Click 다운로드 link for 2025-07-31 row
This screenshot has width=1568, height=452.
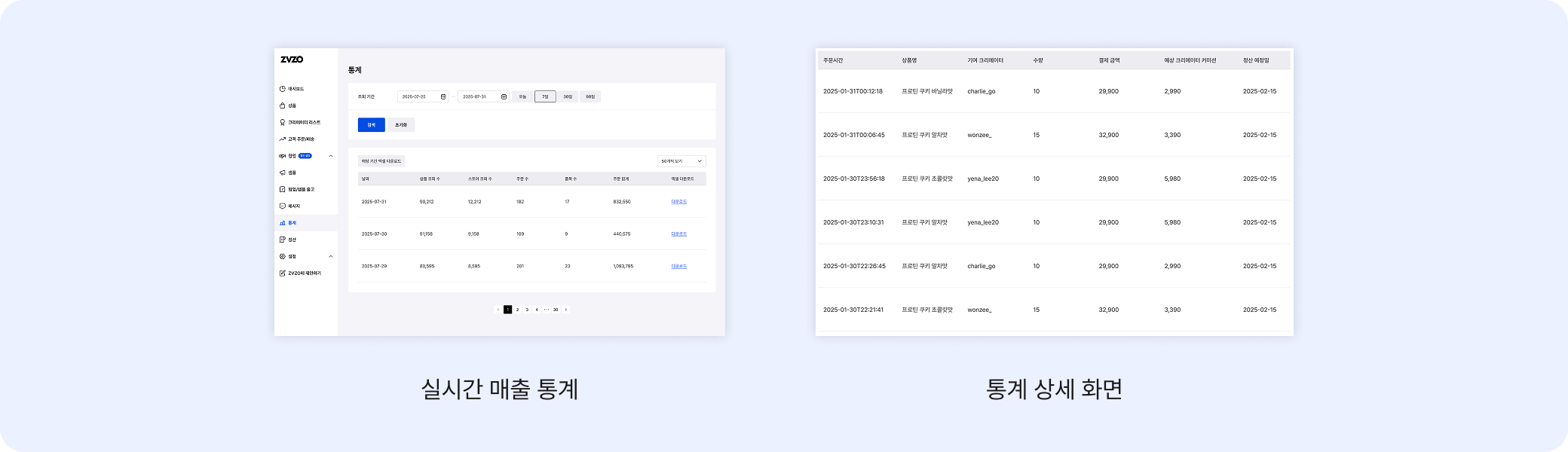click(678, 202)
